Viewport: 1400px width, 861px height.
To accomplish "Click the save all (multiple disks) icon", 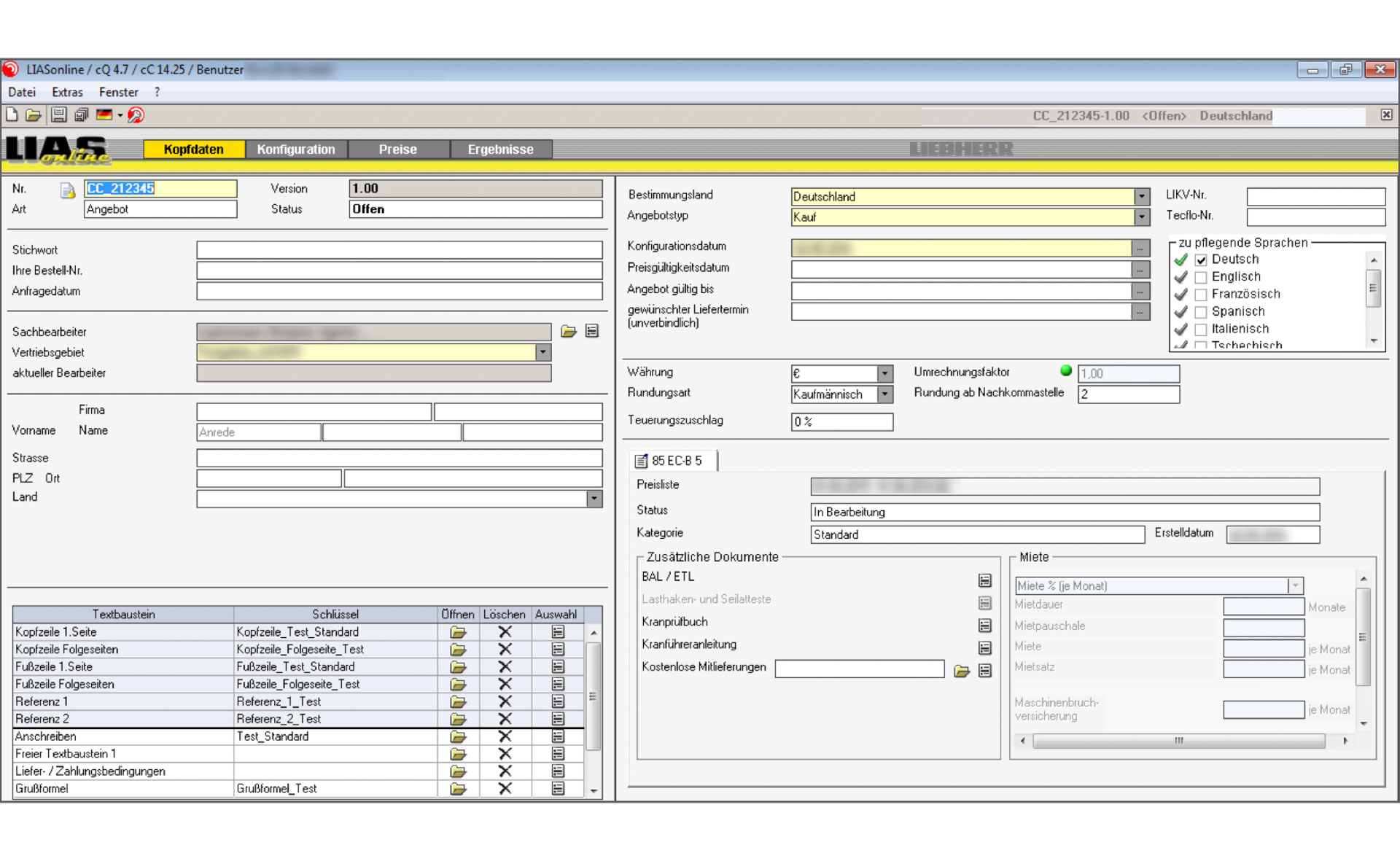I will click(81, 115).
